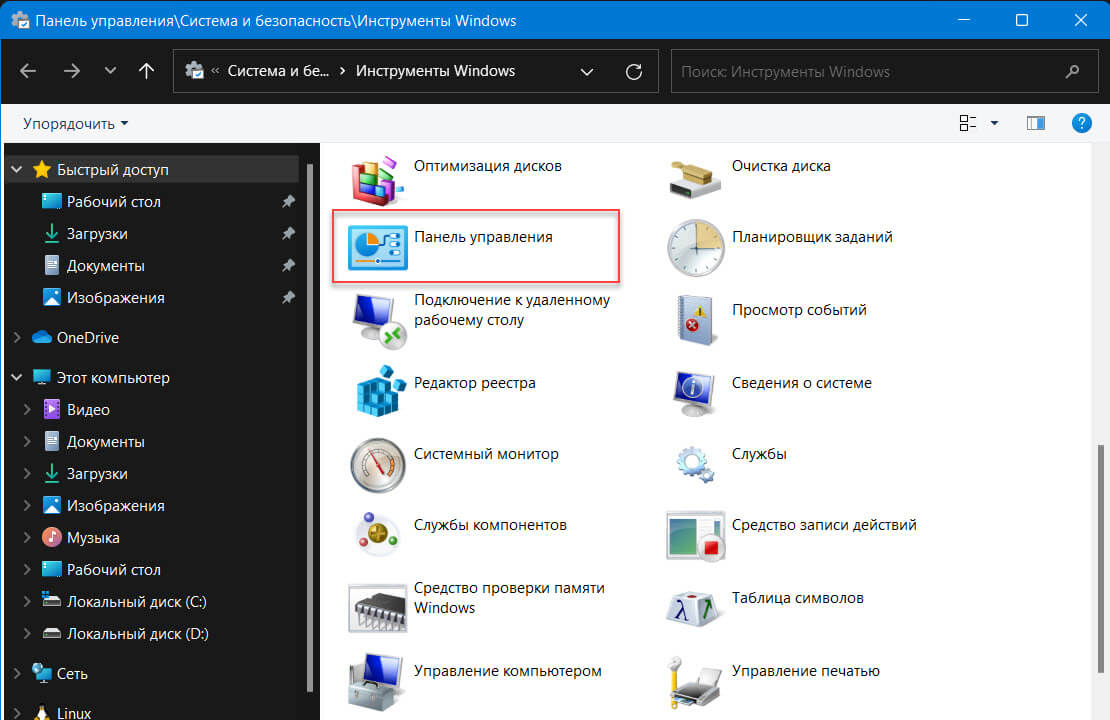The image size is (1110, 720).
Task: Click the navigation pane scrollbar
Action: tap(310, 428)
